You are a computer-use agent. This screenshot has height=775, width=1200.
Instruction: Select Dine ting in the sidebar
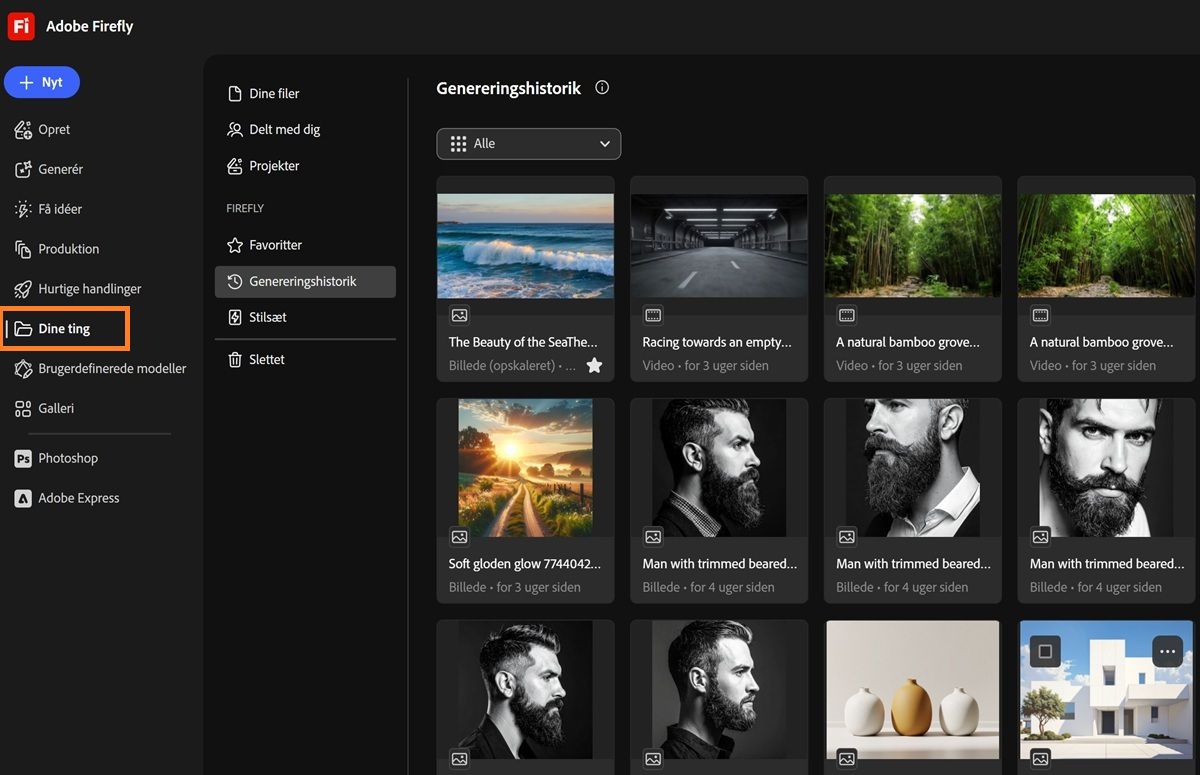click(x=65, y=329)
